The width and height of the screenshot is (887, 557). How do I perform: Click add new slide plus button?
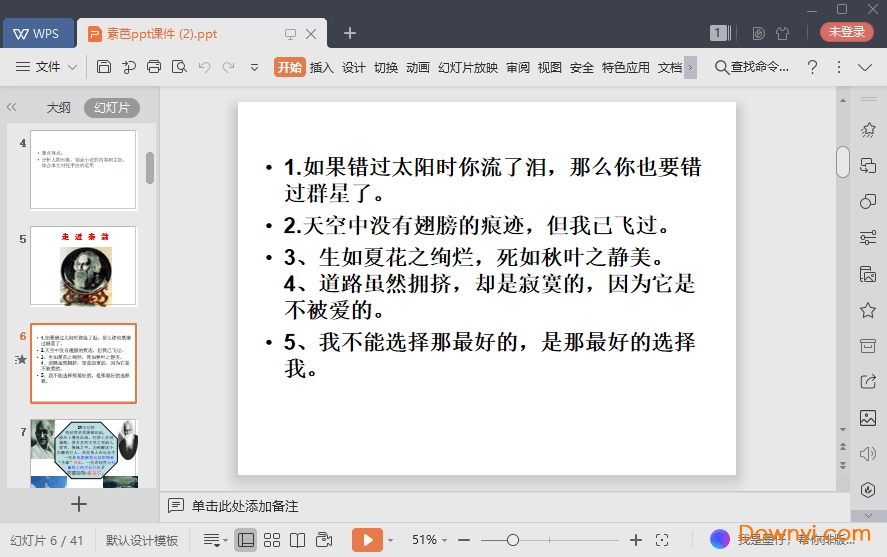[79, 504]
